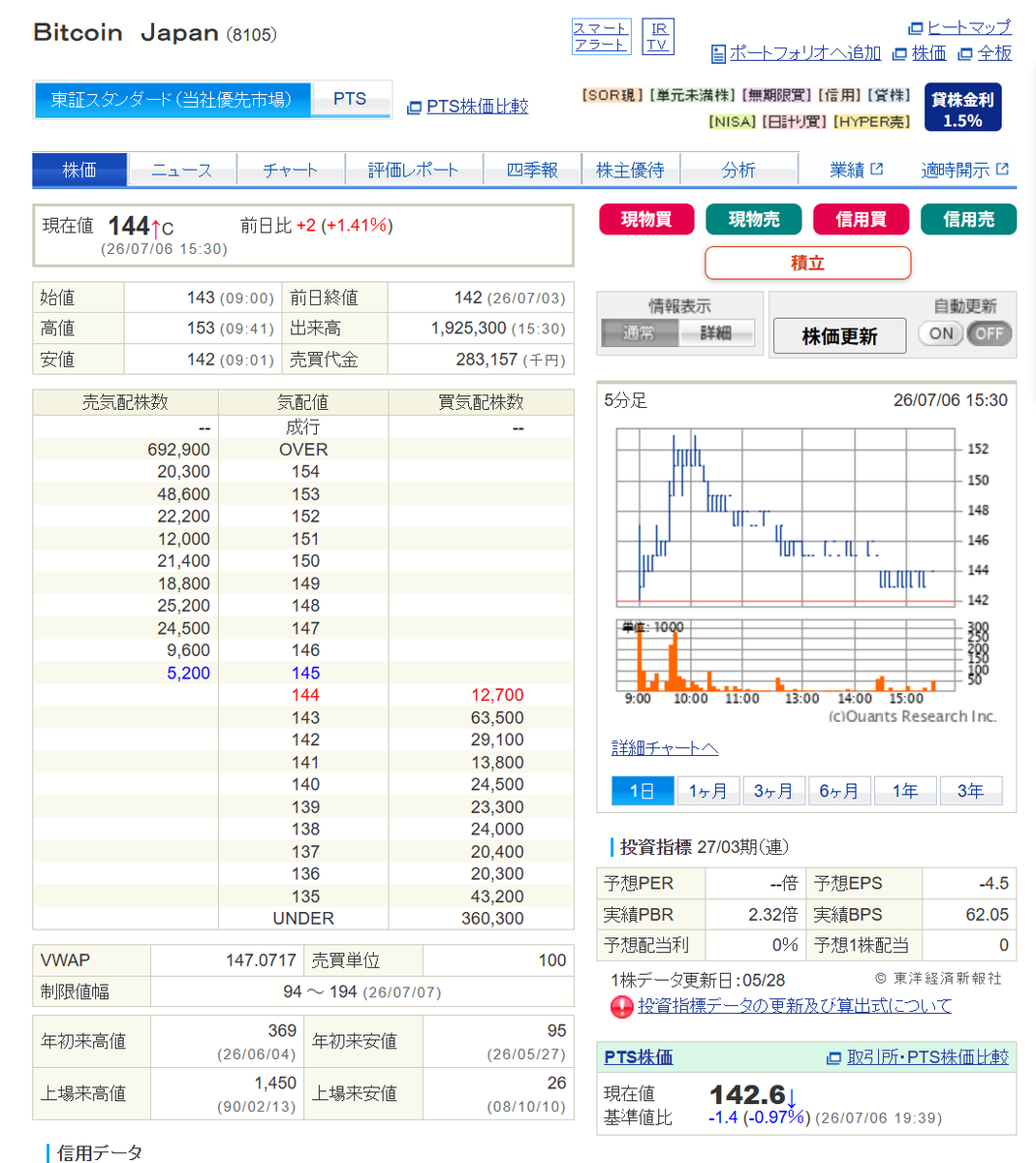The height and width of the screenshot is (1163, 1036).
Task: Click the 信用買 button
Action: 861,219
